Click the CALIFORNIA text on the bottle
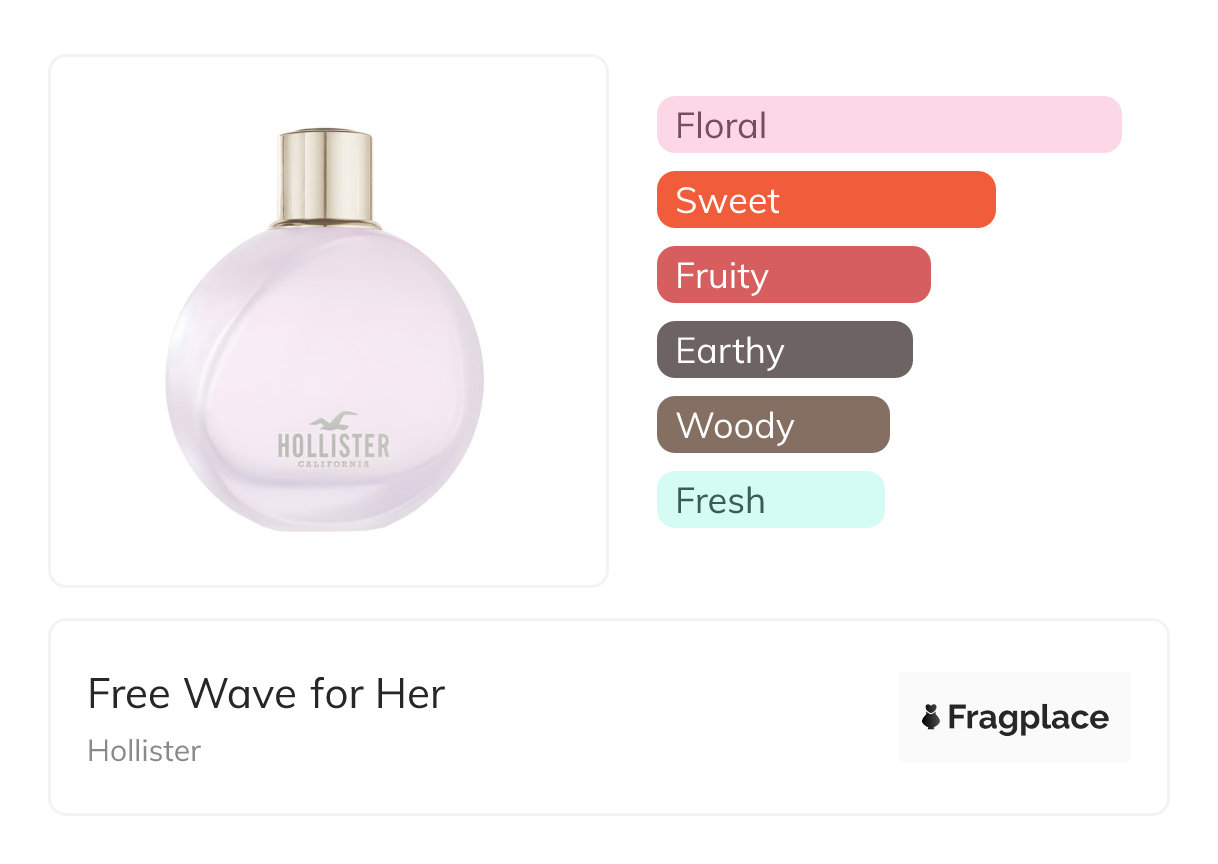 tap(333, 464)
